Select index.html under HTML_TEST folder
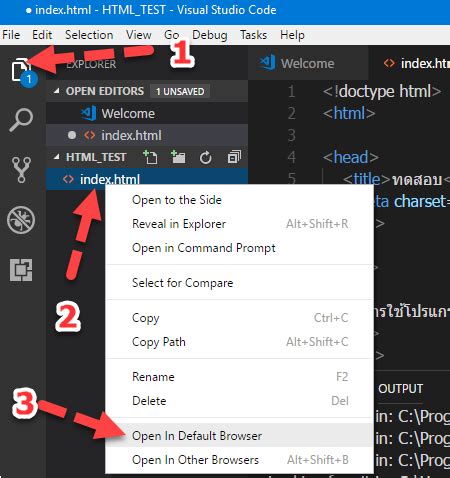This screenshot has height=478, width=450. pyautogui.click(x=147, y=179)
